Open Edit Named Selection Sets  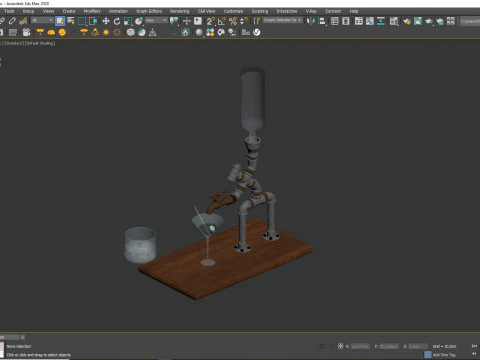click(257, 21)
